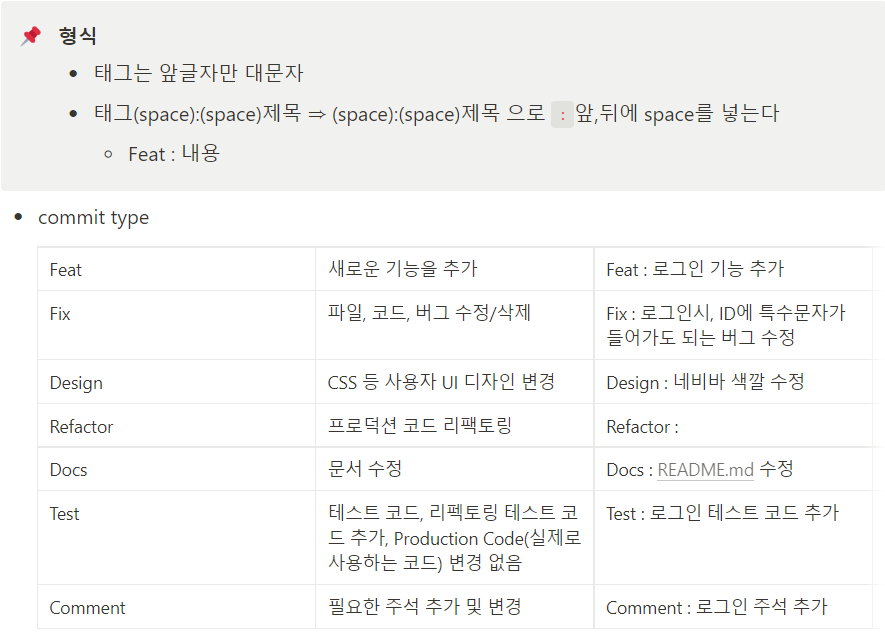
Task: Click the '태그(space):(space)제목' rule bullet
Action: [x=436, y=114]
